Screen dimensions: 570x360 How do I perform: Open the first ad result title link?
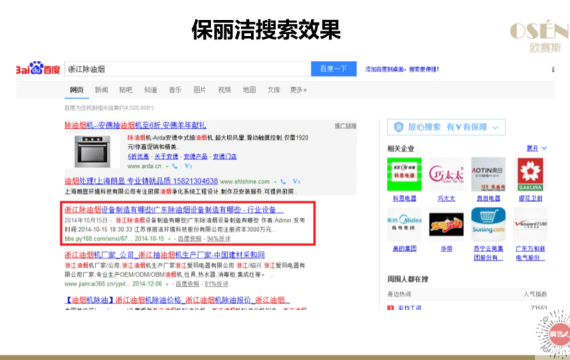[135, 125]
